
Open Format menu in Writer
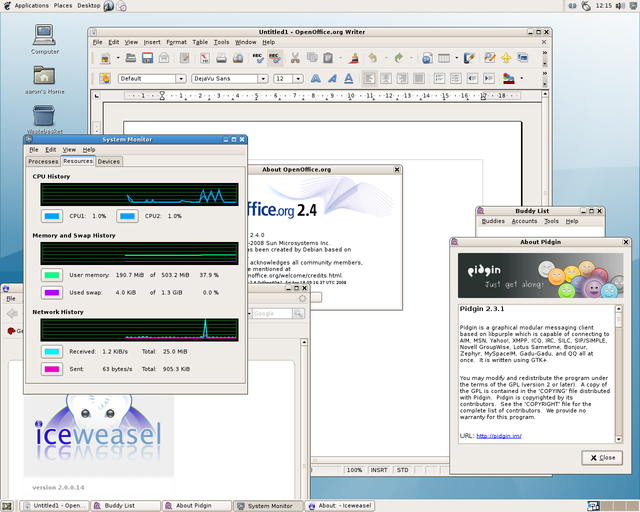(176, 42)
